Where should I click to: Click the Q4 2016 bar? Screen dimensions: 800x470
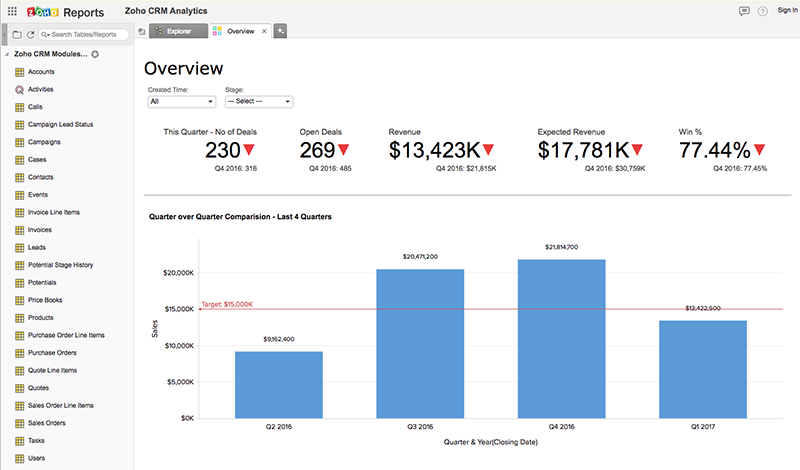click(561, 339)
